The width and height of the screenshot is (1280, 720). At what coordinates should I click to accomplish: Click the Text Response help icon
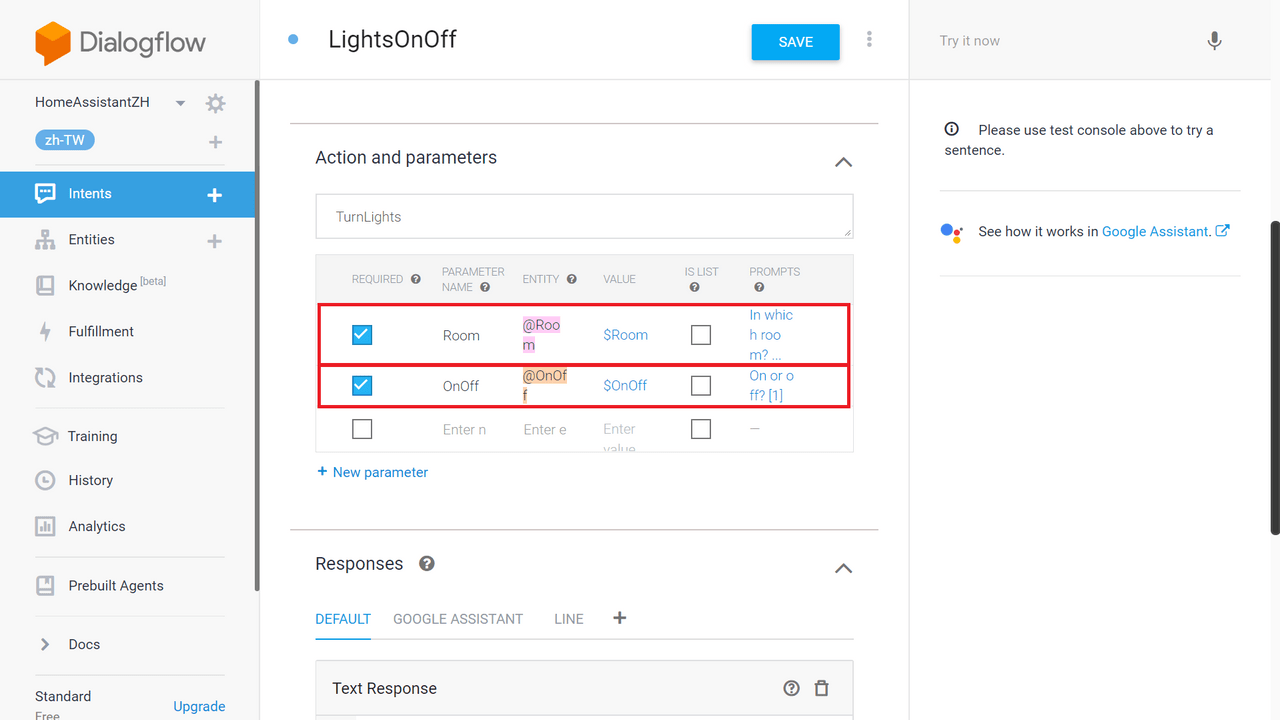coord(792,688)
